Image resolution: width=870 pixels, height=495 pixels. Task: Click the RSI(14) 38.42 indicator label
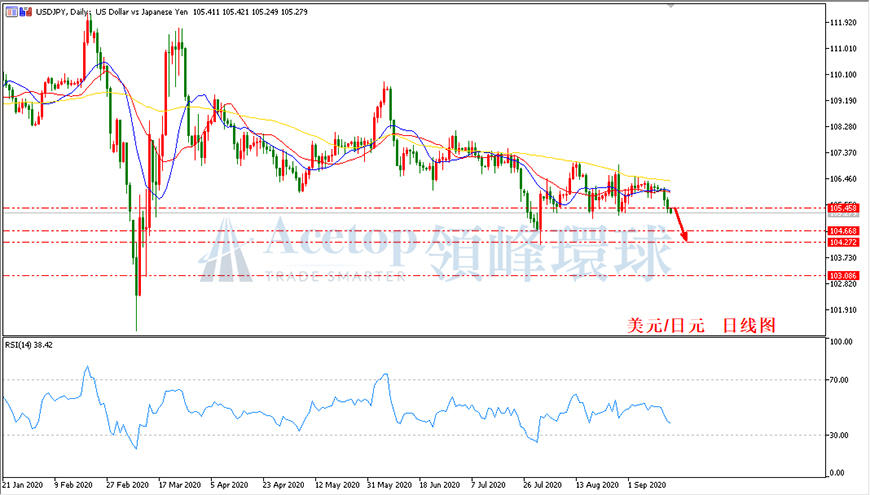point(28,345)
